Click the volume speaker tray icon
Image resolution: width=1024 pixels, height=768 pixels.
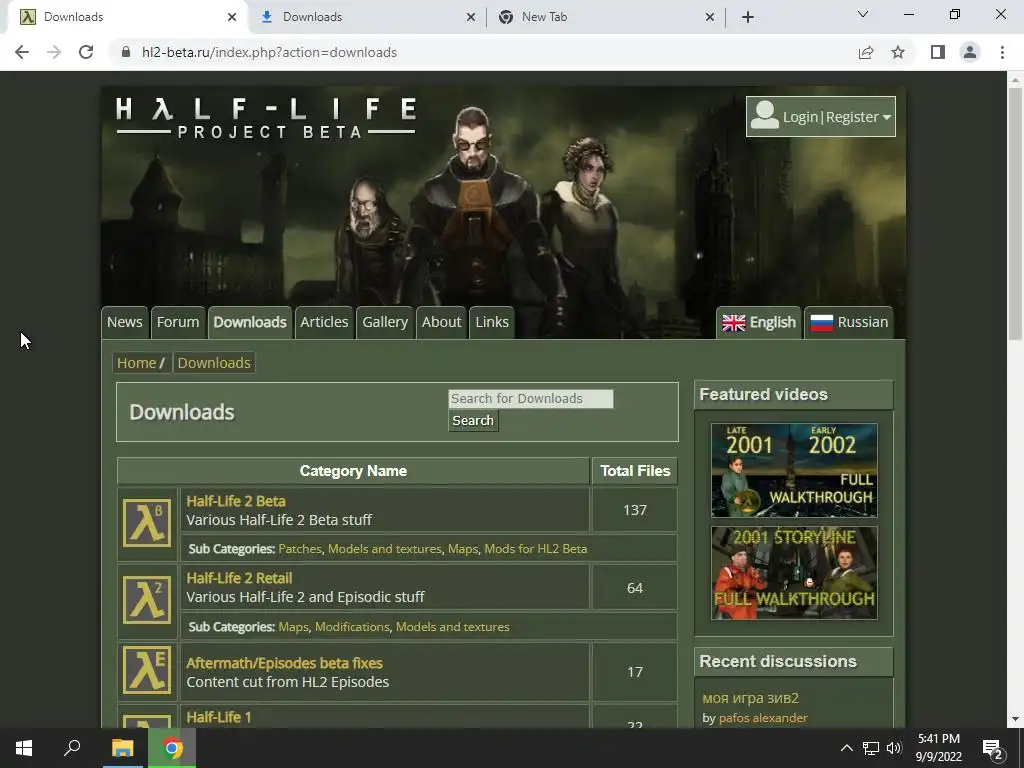pyautogui.click(x=894, y=748)
